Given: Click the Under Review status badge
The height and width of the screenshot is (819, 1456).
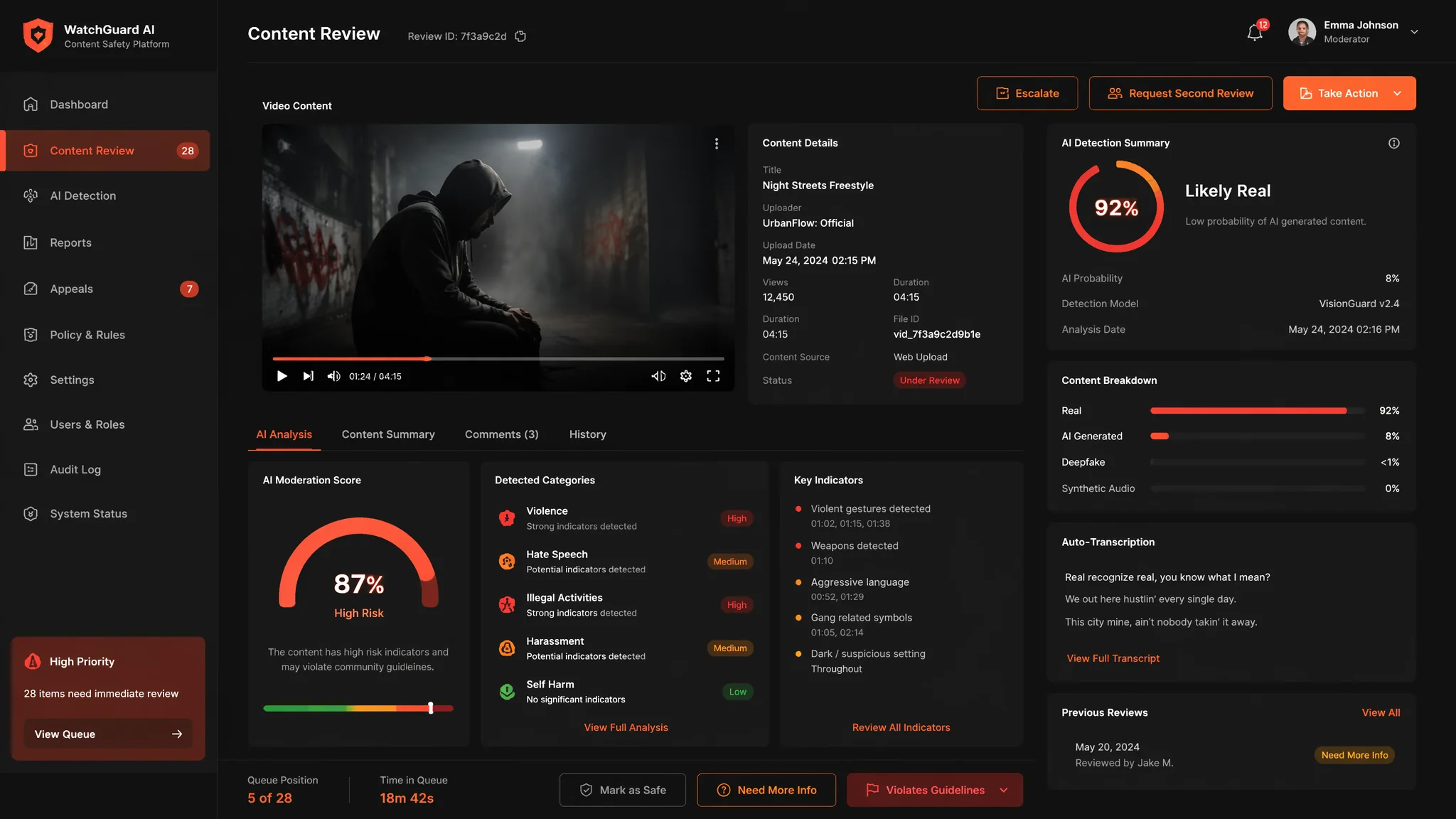Looking at the screenshot, I should [929, 380].
